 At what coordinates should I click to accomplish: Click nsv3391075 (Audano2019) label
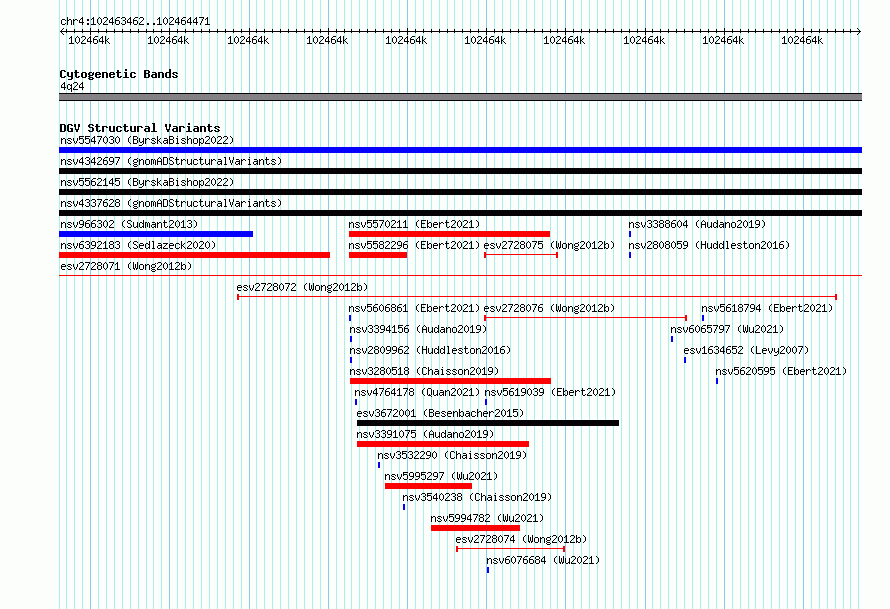[426, 434]
